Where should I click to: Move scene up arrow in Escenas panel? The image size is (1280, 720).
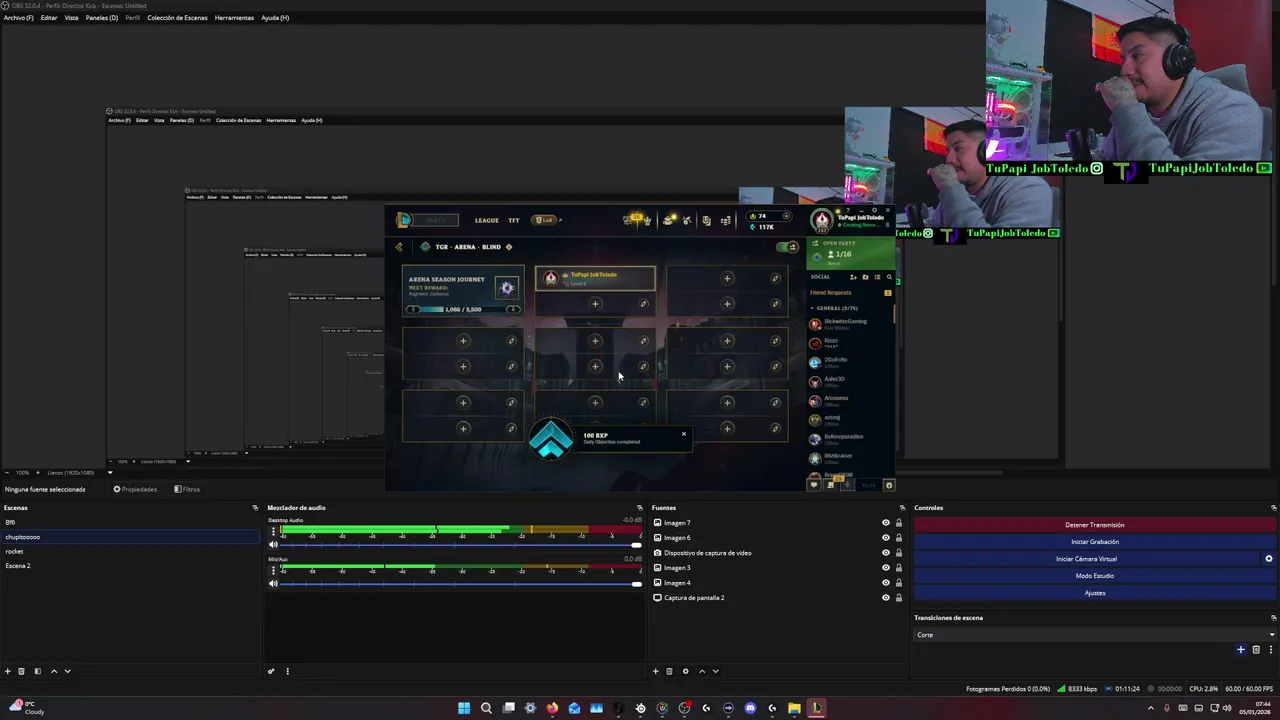pos(54,671)
